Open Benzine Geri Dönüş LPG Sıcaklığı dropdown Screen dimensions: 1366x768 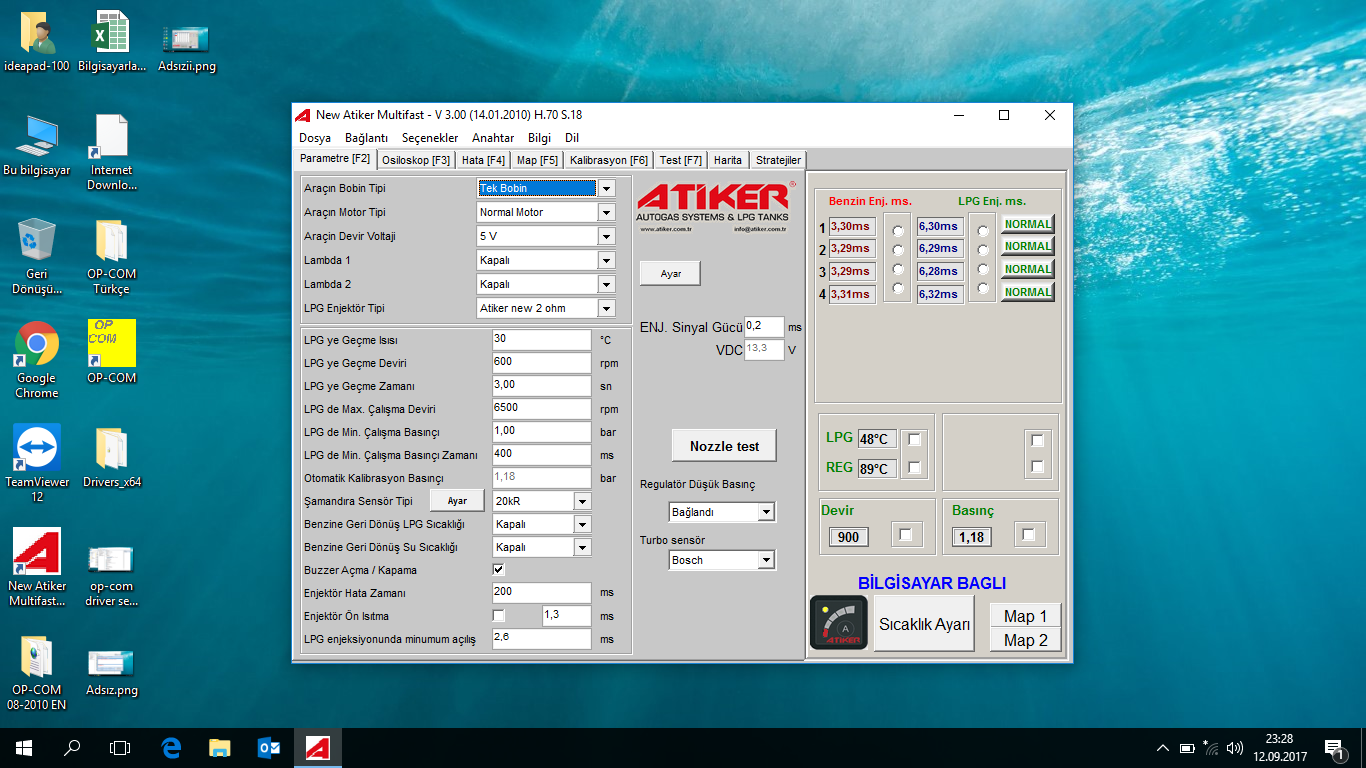[x=582, y=524]
